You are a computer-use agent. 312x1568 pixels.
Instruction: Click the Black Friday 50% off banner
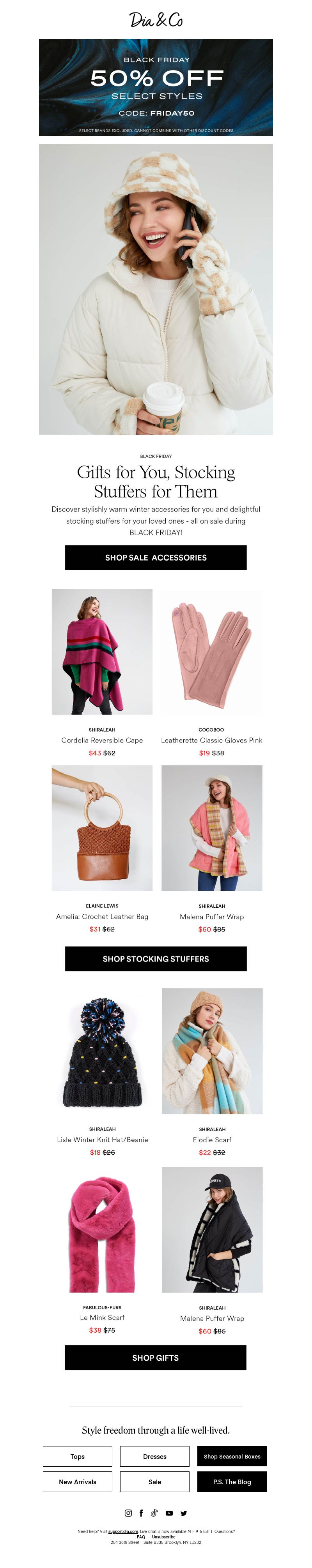pyautogui.click(x=156, y=87)
